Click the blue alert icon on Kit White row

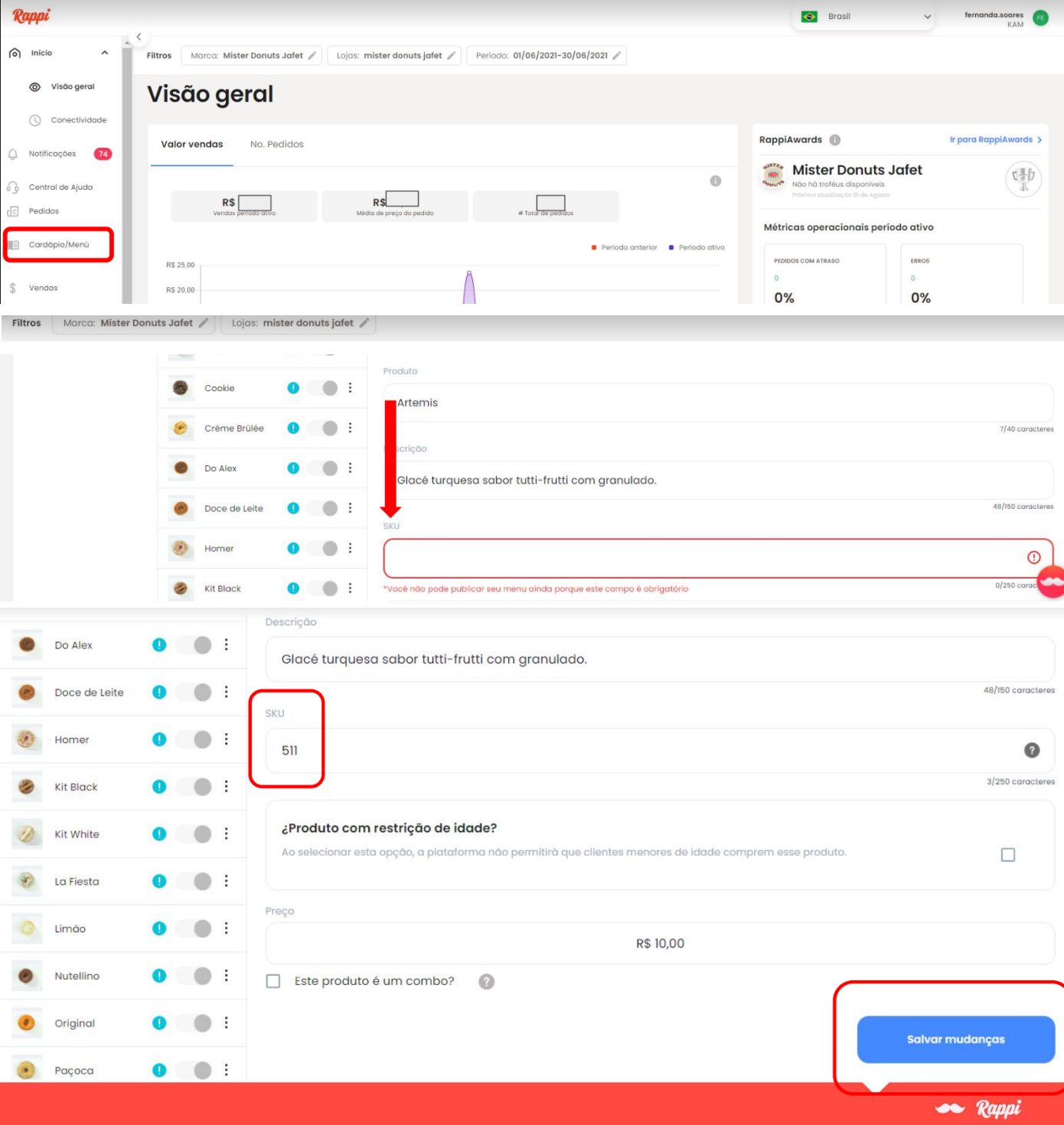coord(159,834)
